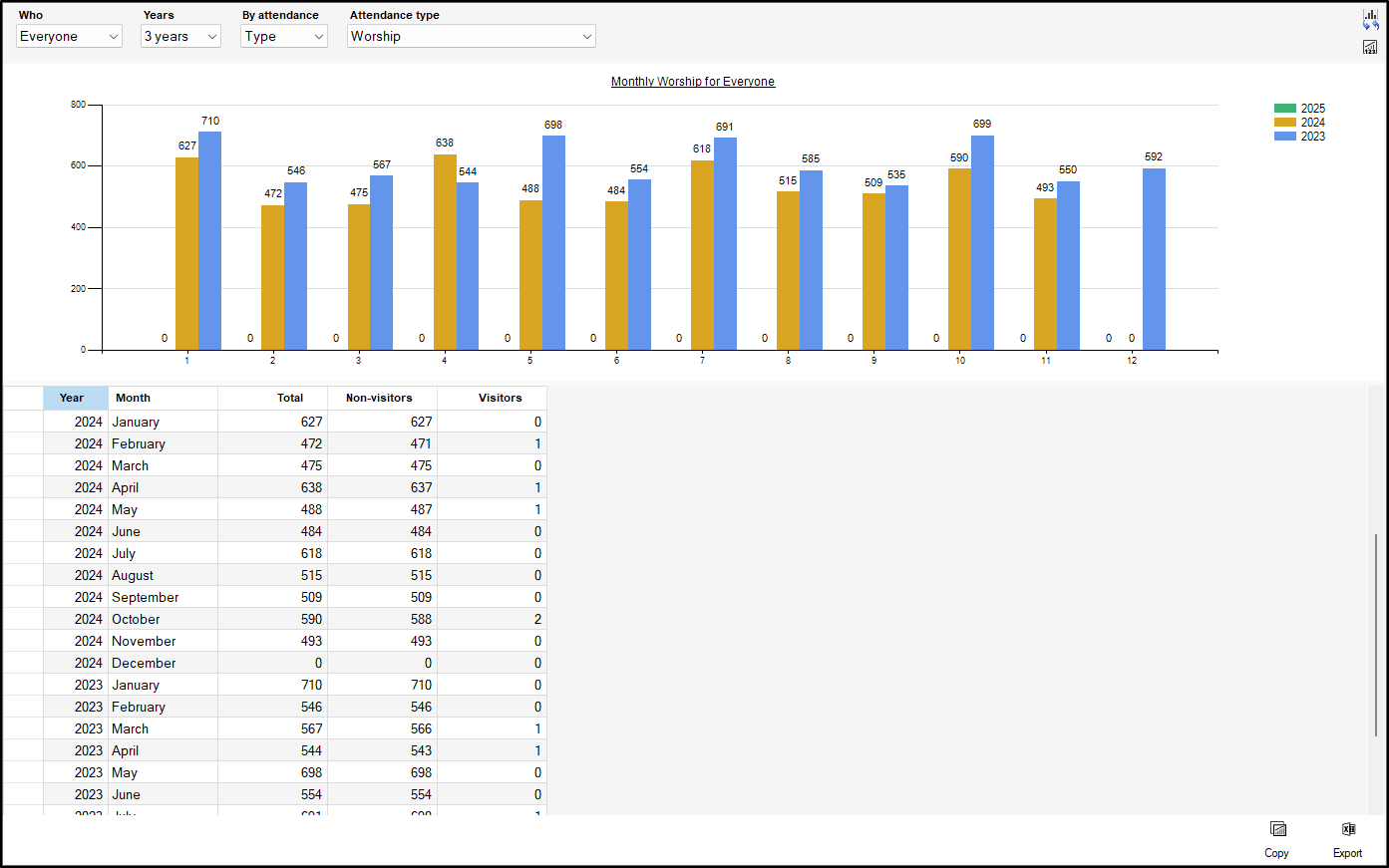Open the Who dropdown

tap(69, 36)
